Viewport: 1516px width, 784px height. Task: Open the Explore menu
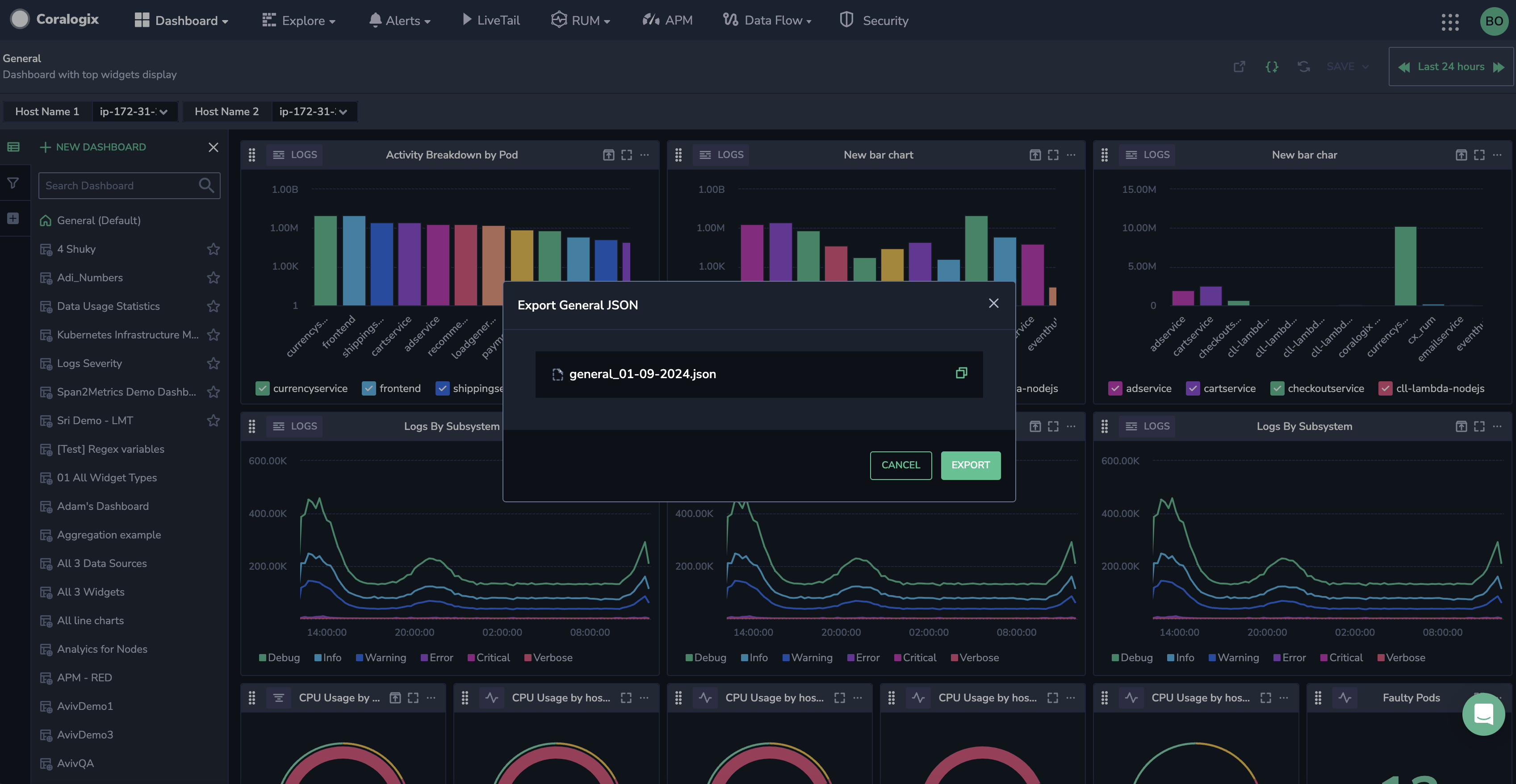(299, 21)
